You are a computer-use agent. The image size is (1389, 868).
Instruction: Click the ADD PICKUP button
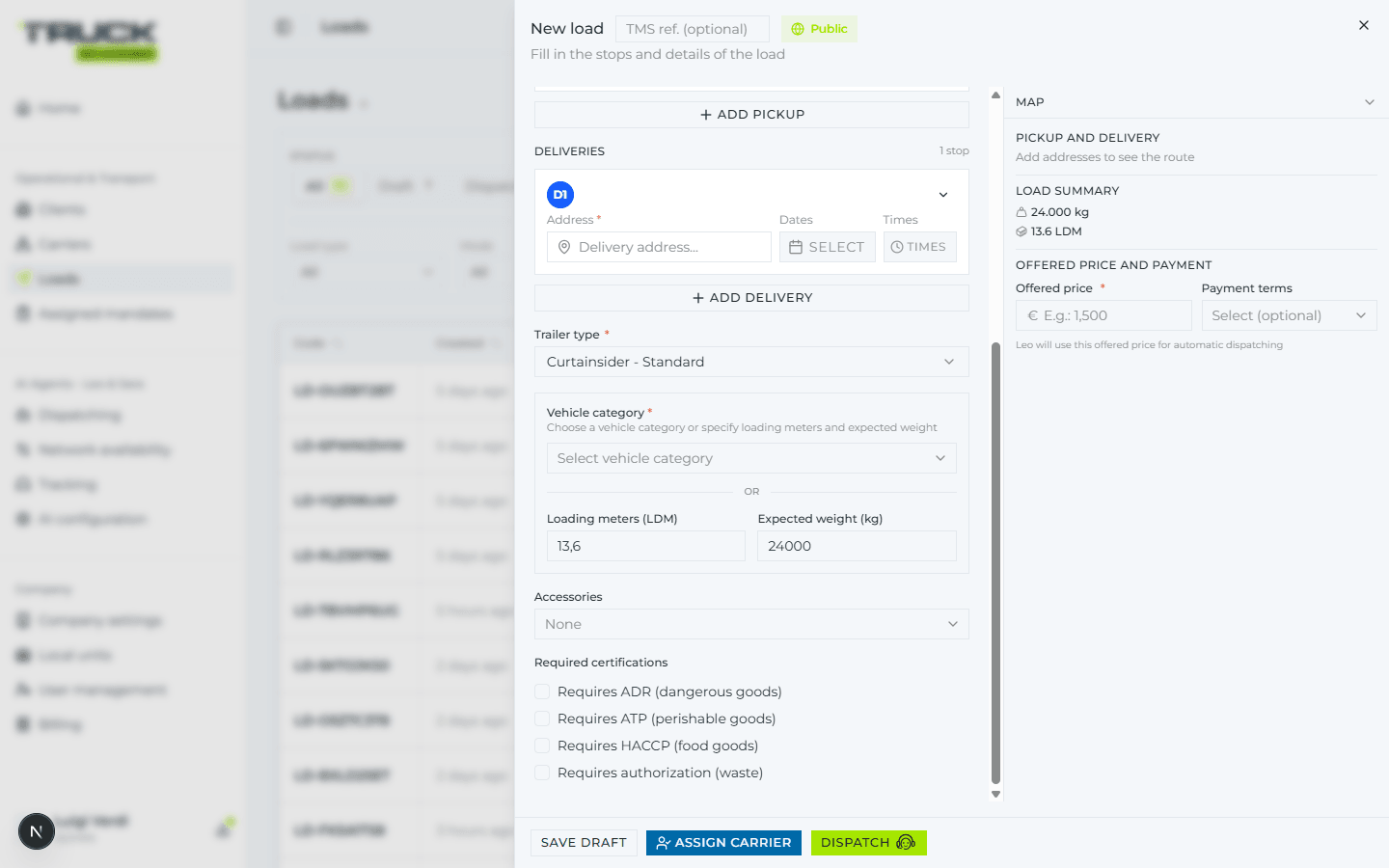coord(751,115)
